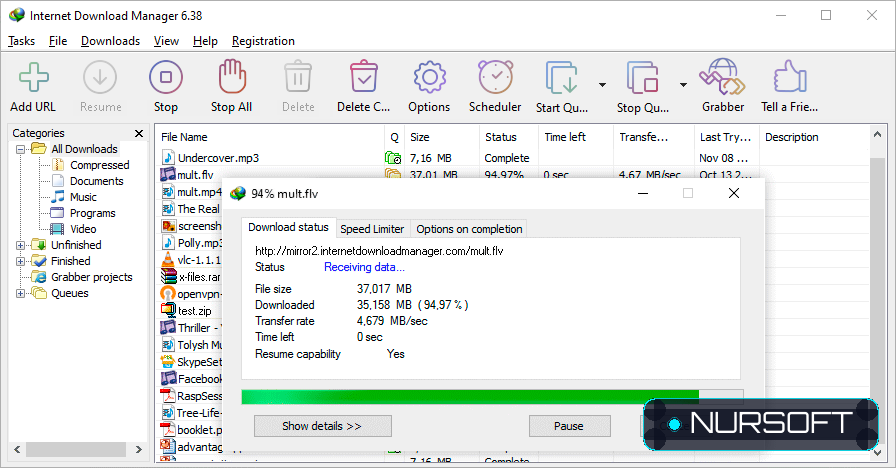The image size is (896, 468).
Task: Open Options gear icon
Action: [x=429, y=77]
